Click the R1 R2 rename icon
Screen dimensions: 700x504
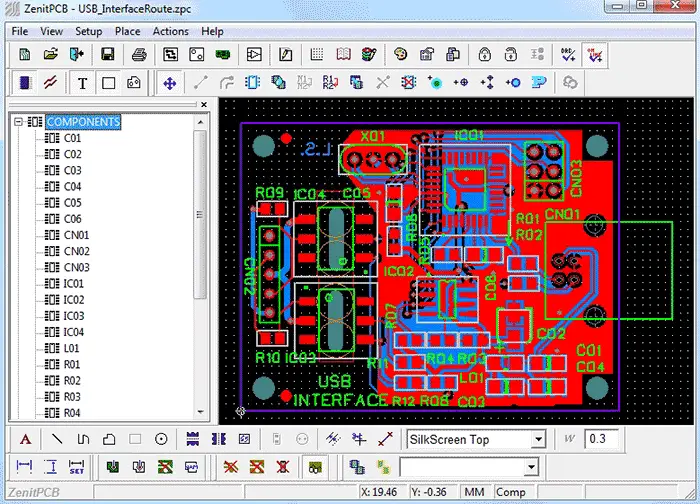[x=330, y=83]
